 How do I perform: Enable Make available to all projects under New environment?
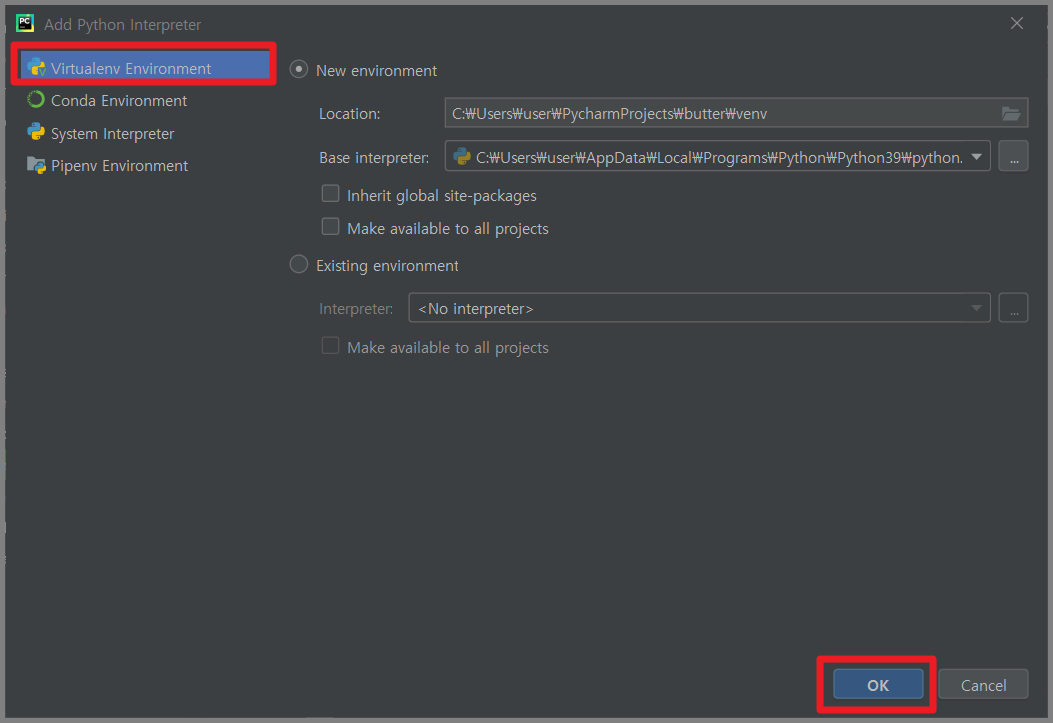point(330,227)
